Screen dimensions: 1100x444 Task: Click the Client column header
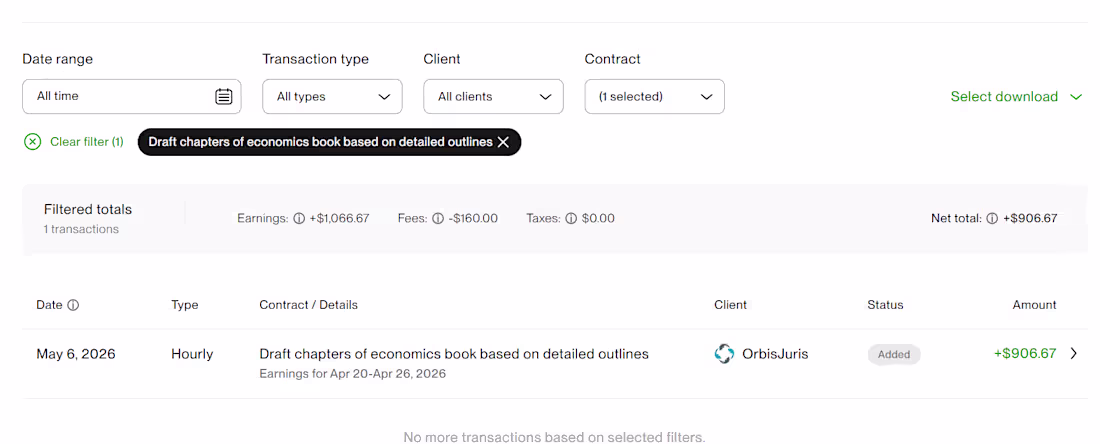(730, 305)
